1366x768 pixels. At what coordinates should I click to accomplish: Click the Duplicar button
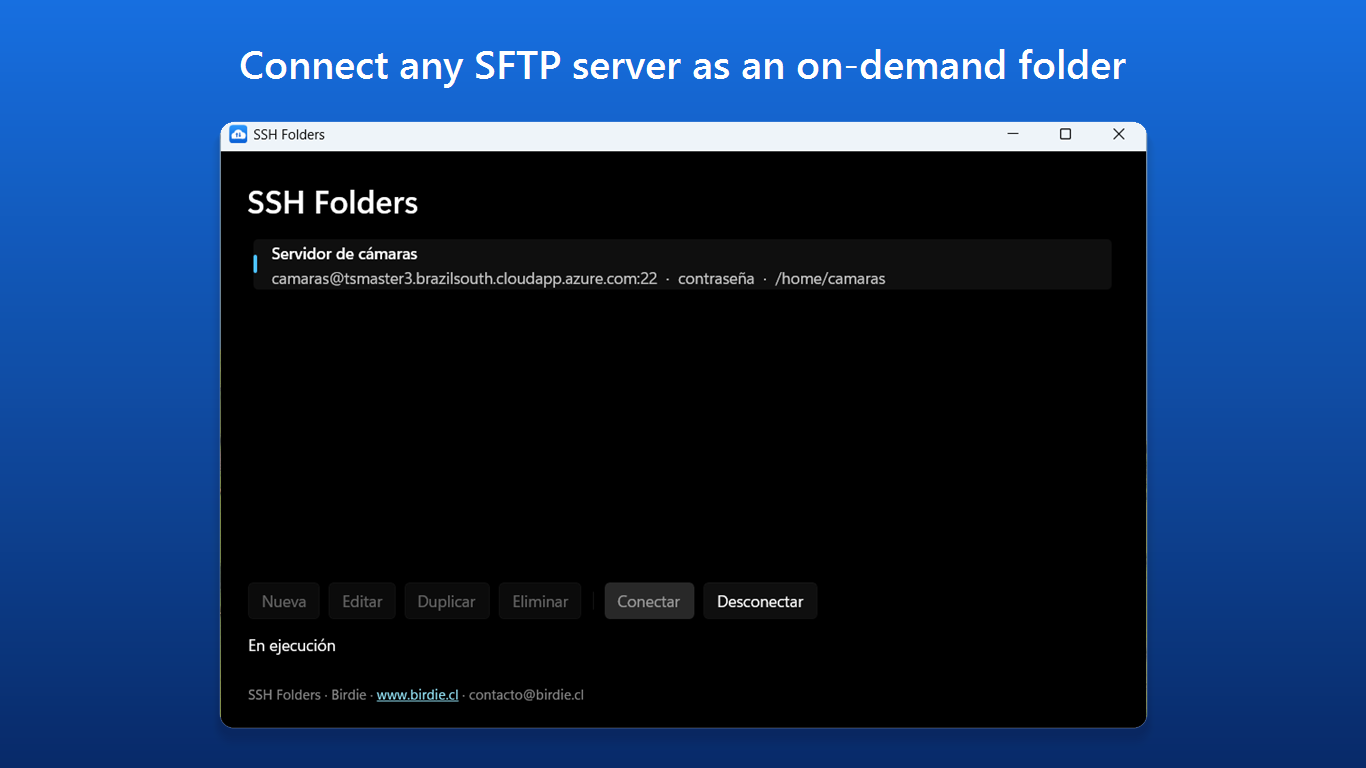(x=447, y=601)
